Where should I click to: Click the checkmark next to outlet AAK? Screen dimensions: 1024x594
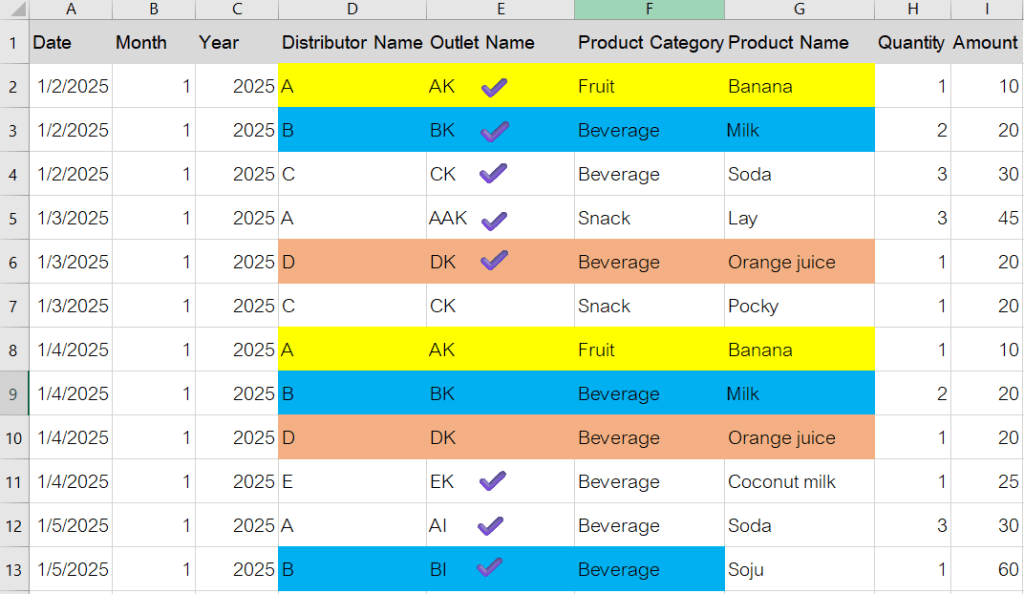(494, 219)
